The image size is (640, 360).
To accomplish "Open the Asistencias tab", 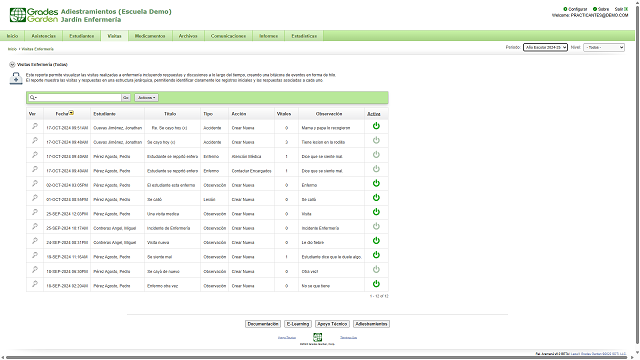I will pos(44,36).
